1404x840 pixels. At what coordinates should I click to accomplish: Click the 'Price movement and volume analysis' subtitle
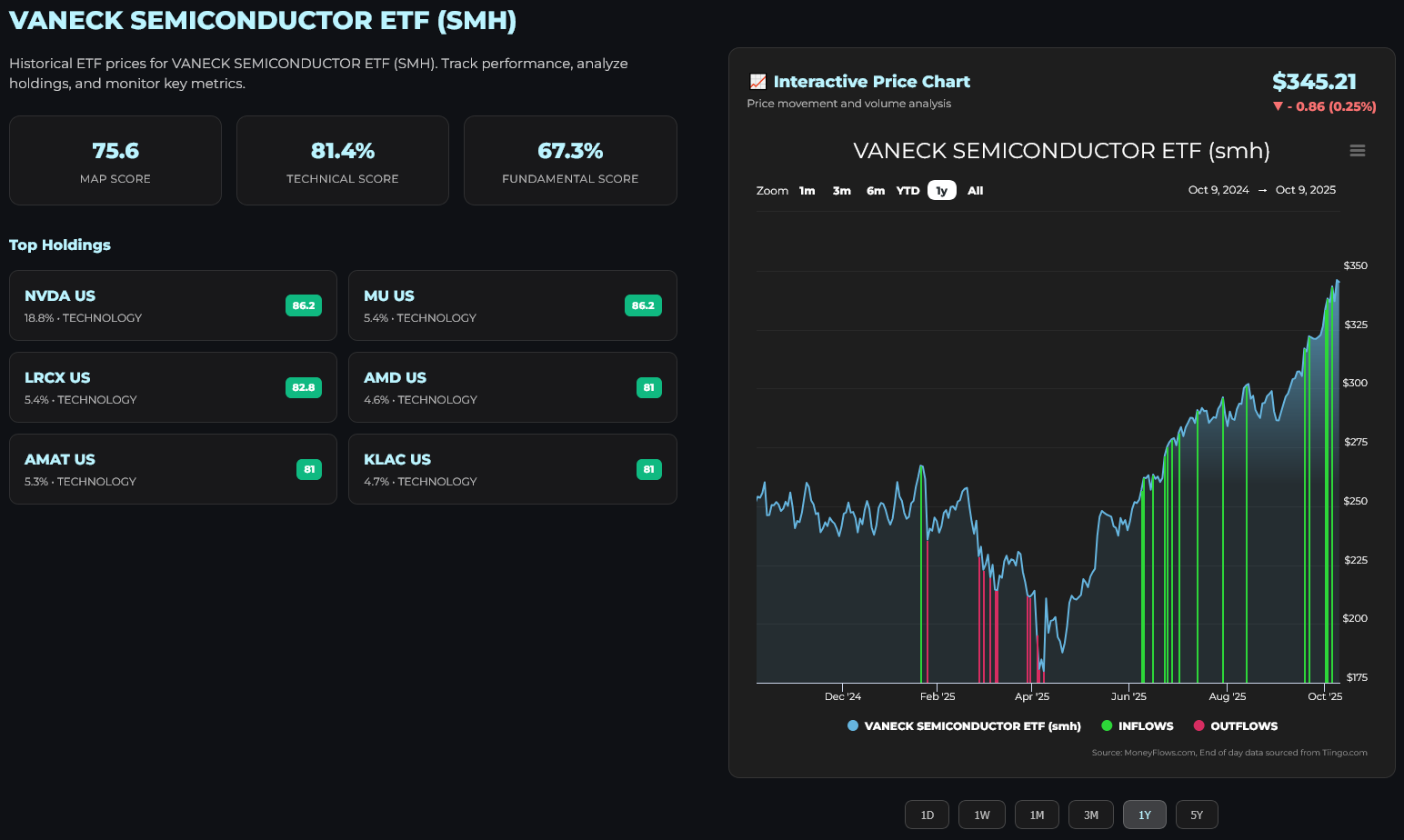coord(848,104)
